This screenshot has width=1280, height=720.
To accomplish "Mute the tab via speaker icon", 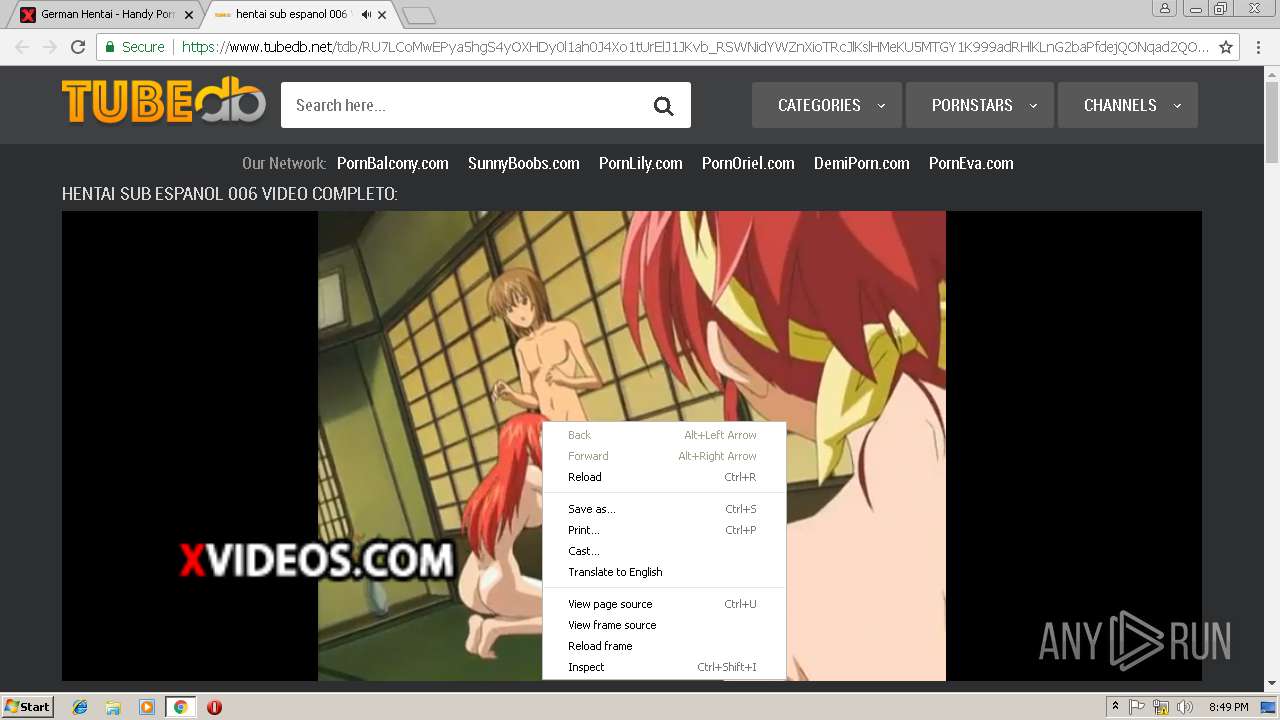I will [x=366, y=15].
